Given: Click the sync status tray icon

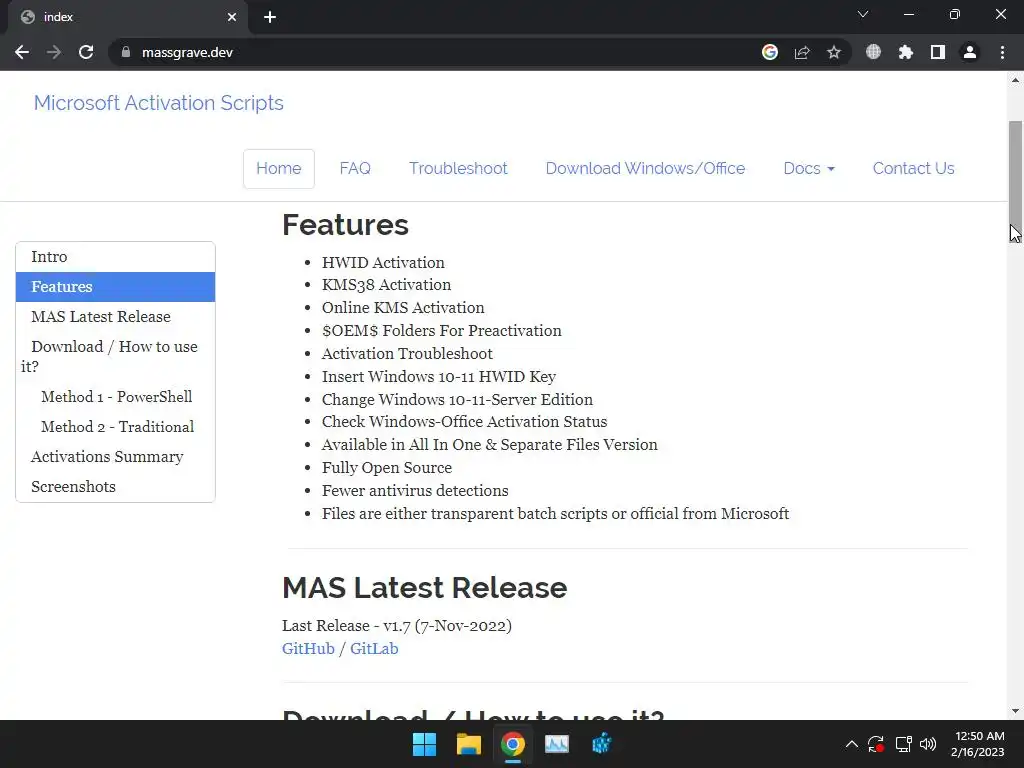Looking at the screenshot, I should [x=876, y=744].
